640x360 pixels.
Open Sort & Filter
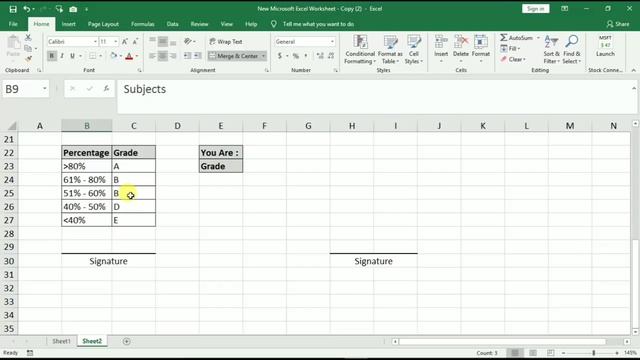551,49
